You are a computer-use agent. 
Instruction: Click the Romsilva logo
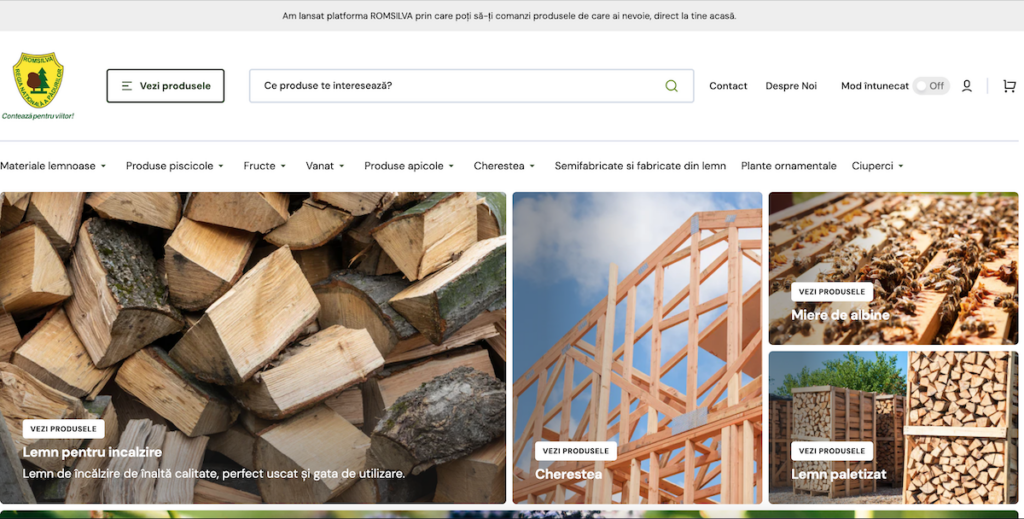(x=38, y=86)
